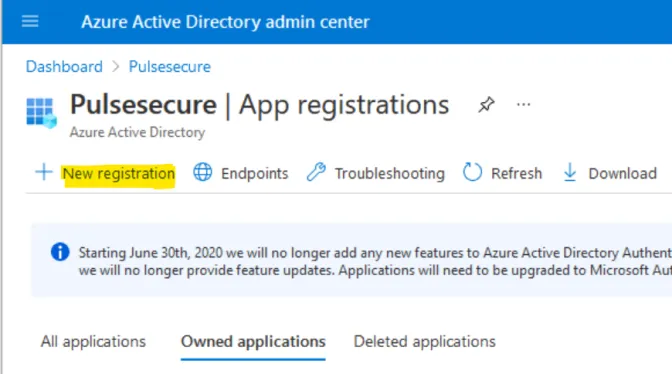Select the Owned applications tab
The height and width of the screenshot is (374, 672).
click(x=253, y=341)
